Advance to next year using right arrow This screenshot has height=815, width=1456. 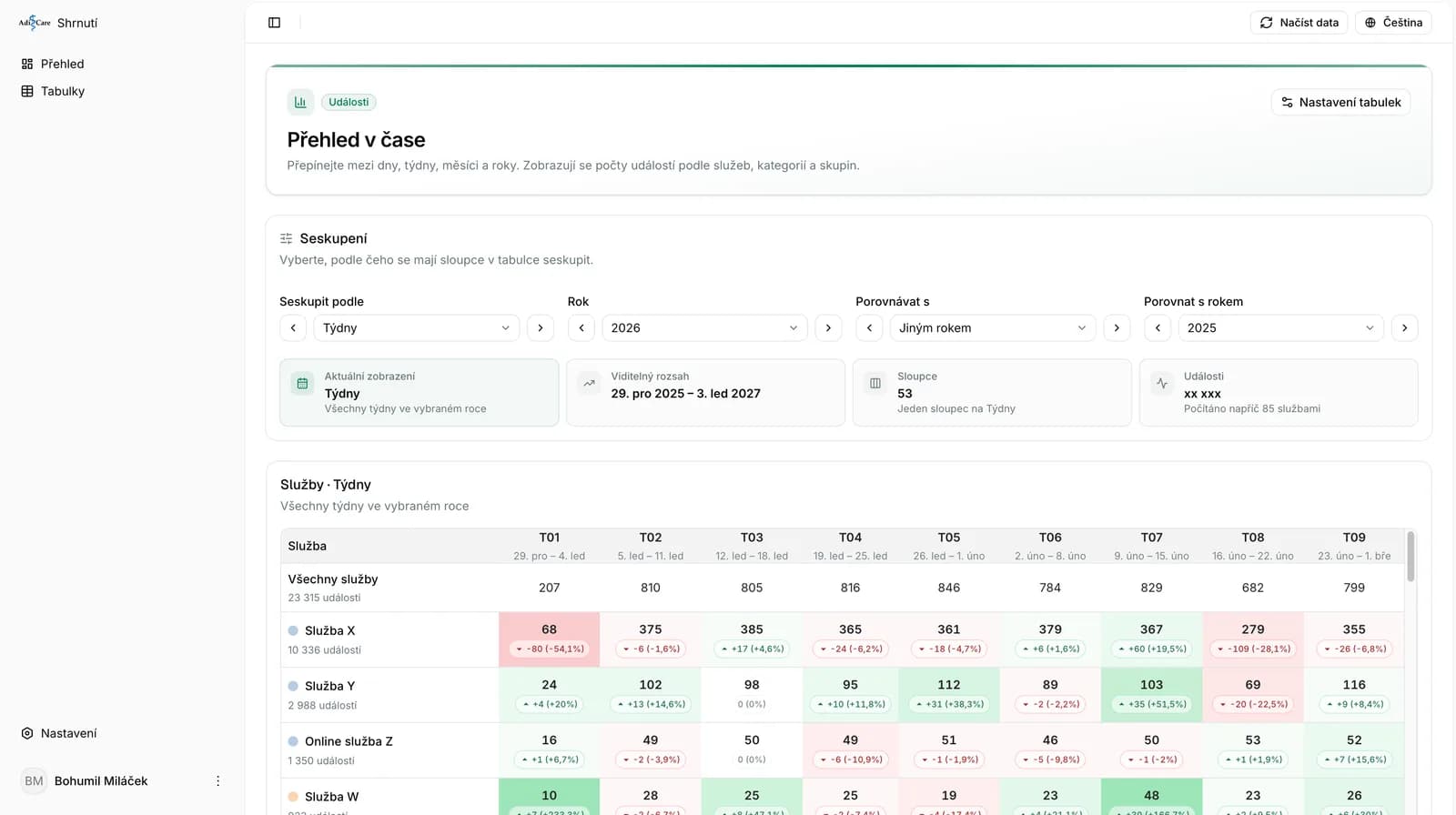(x=828, y=328)
